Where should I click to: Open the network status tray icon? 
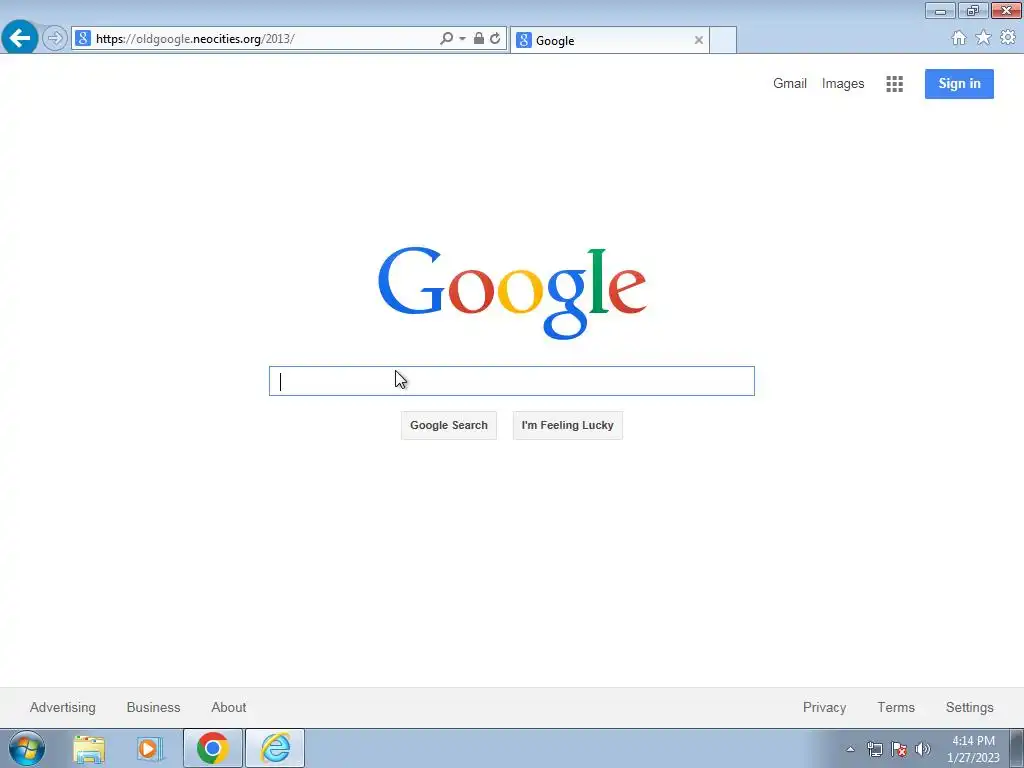[874, 749]
